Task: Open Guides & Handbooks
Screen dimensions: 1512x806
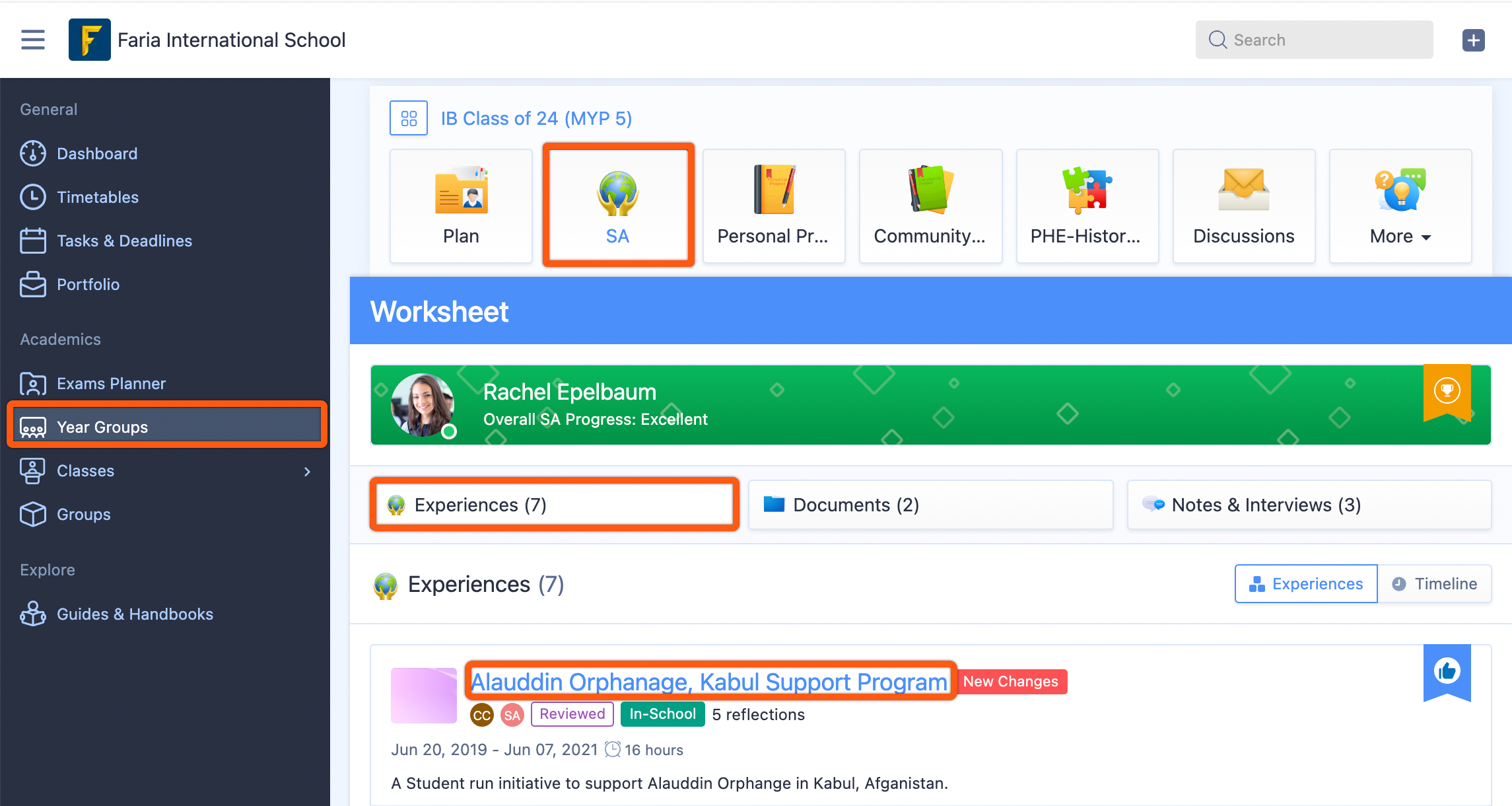Action: (x=135, y=614)
